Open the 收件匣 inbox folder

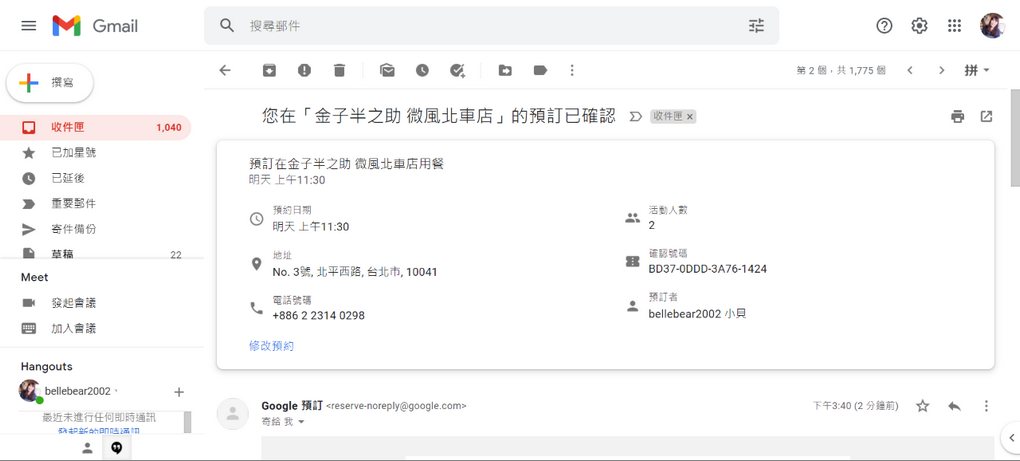point(96,127)
